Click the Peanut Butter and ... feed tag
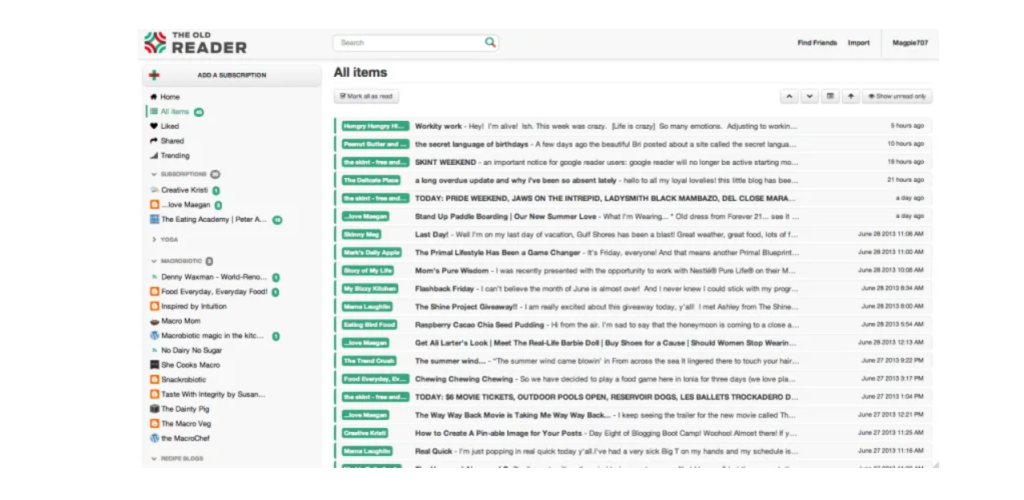Image resolution: width=1024 pixels, height=500 pixels. click(375, 144)
